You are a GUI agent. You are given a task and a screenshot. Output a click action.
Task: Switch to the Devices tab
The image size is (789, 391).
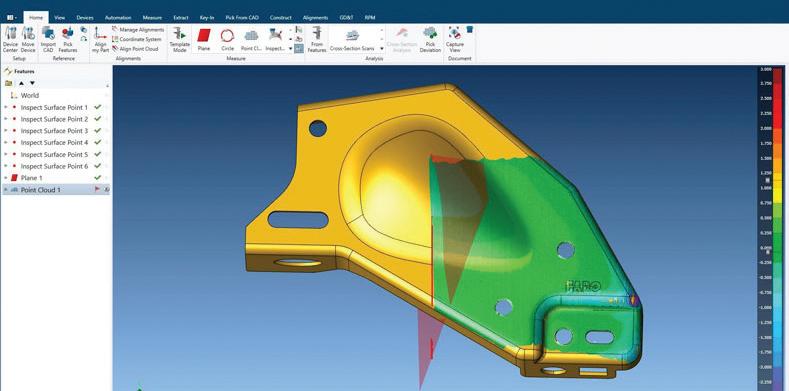coord(85,18)
